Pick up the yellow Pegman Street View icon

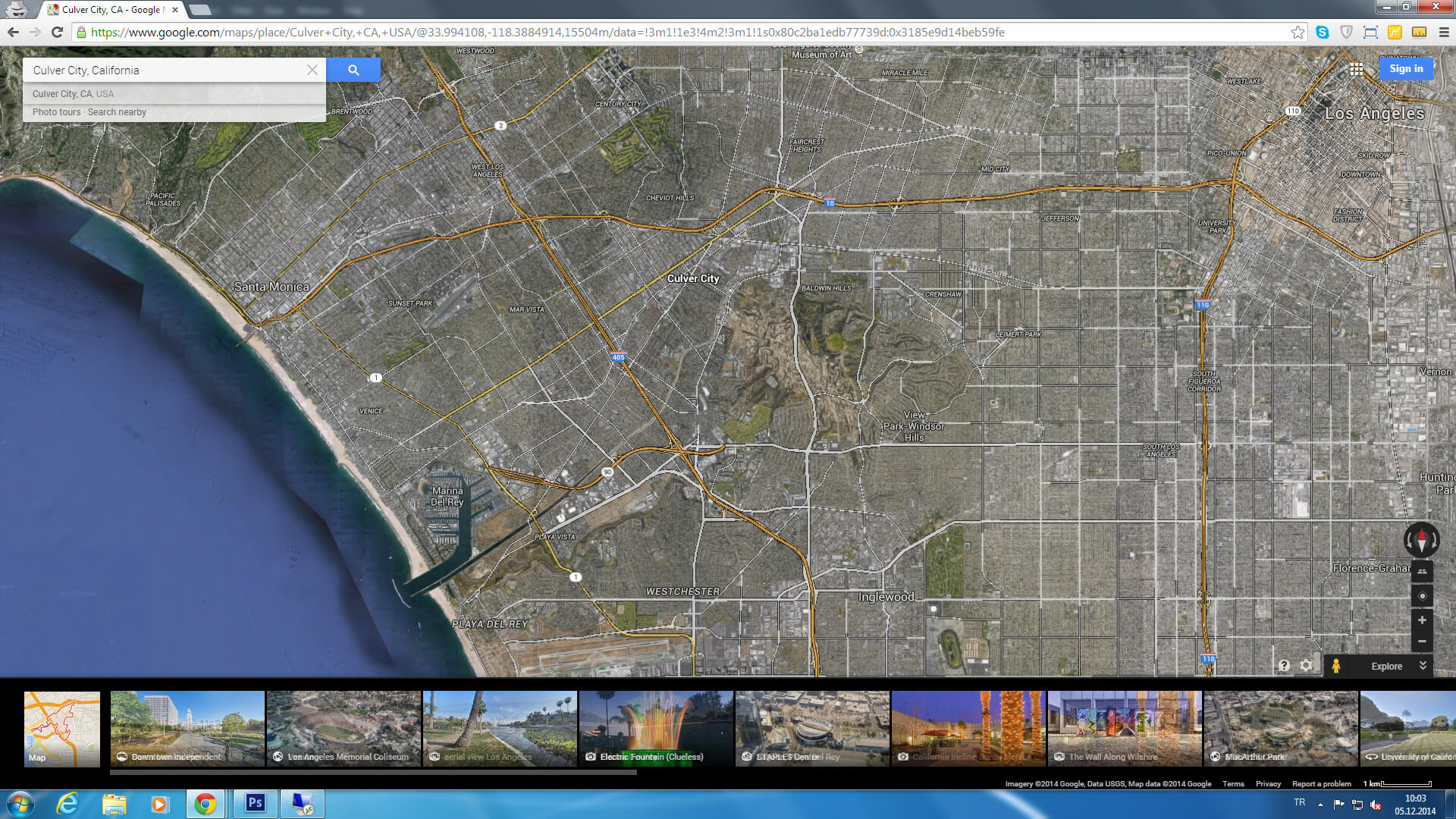tap(1336, 666)
